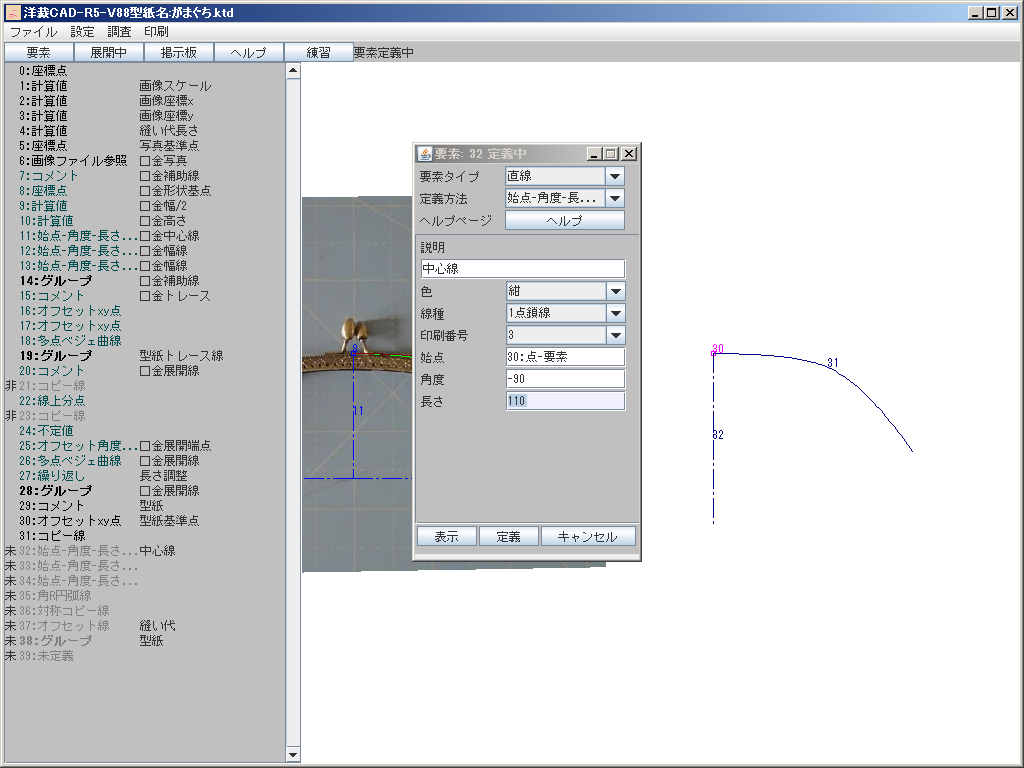
Task: Open the ファイル menu
Action: (x=33, y=31)
